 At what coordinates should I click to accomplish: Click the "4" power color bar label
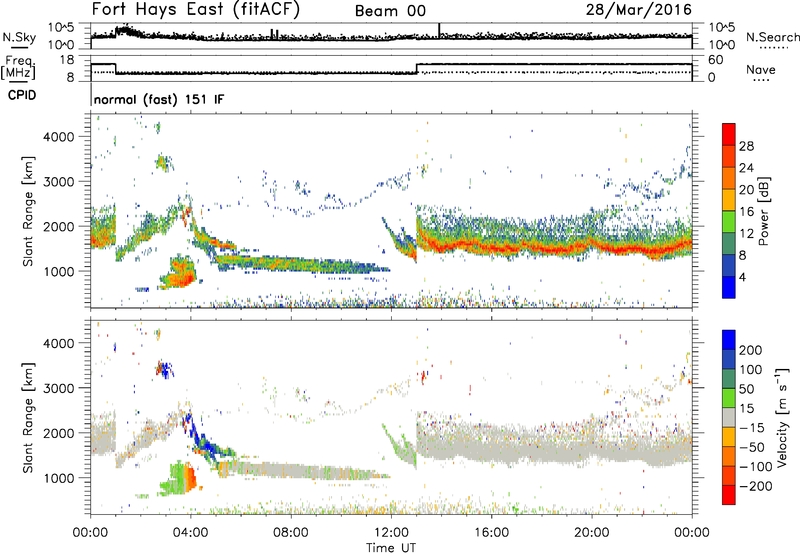click(x=742, y=277)
